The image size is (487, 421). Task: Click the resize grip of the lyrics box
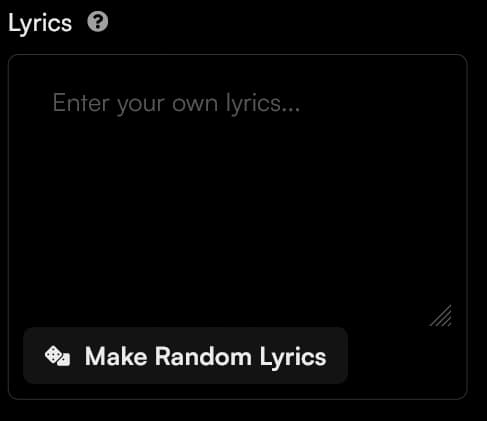coord(441,315)
